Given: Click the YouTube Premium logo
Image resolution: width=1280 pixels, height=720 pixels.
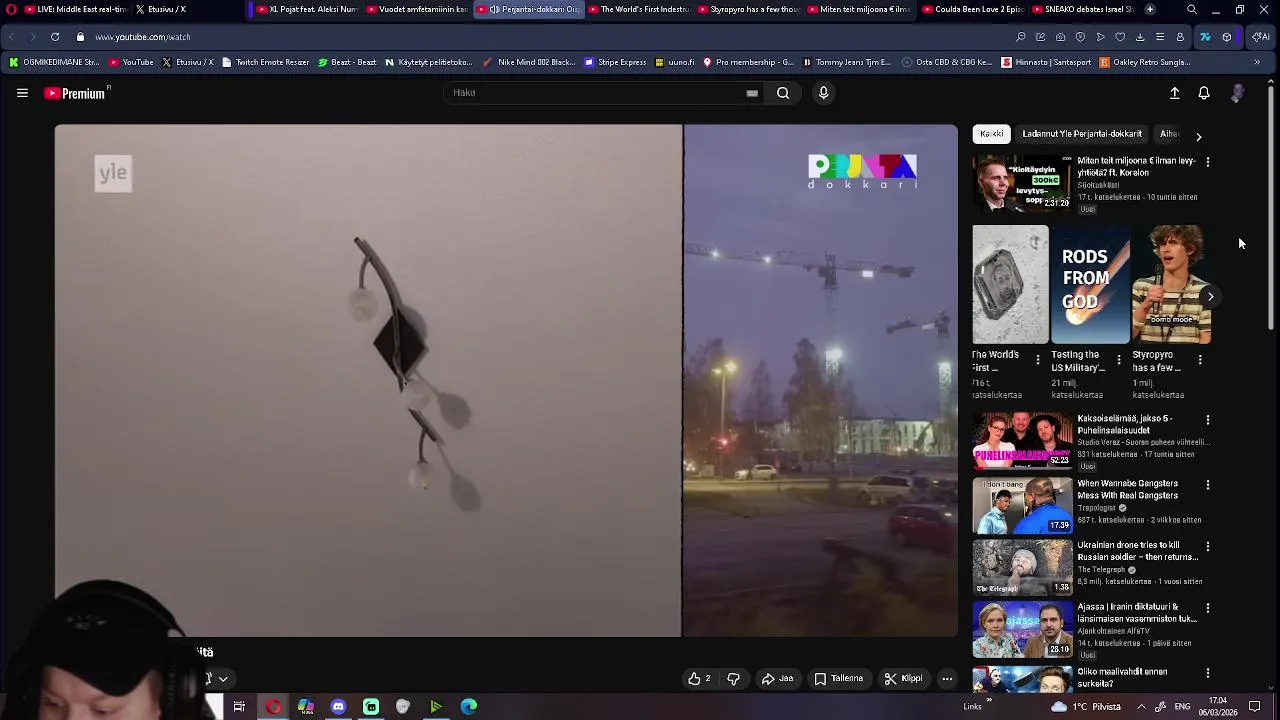Looking at the screenshot, I should [77, 93].
